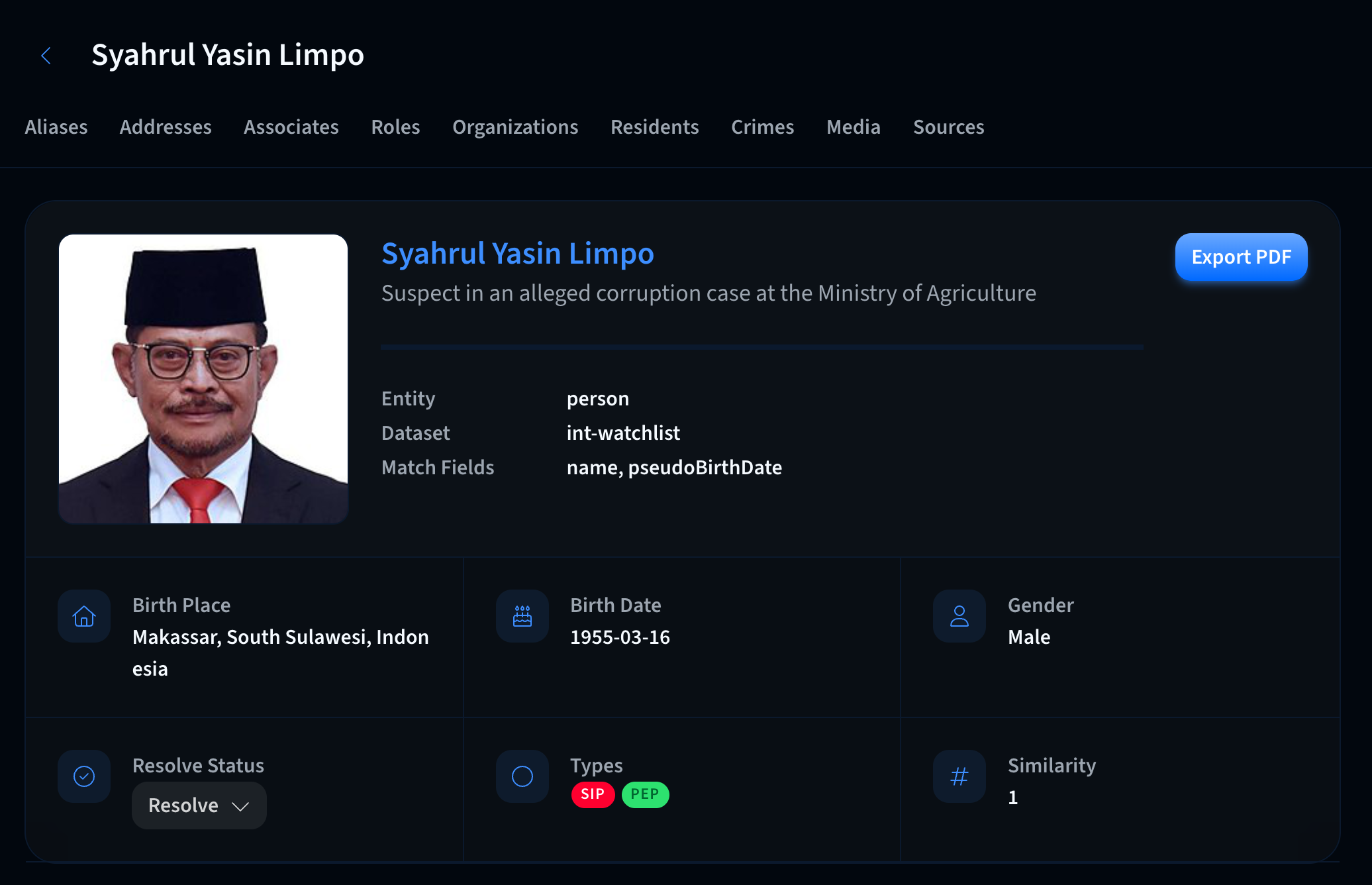Viewport: 1372px width, 885px height.
Task: Click the Gender person icon
Action: tap(959, 616)
